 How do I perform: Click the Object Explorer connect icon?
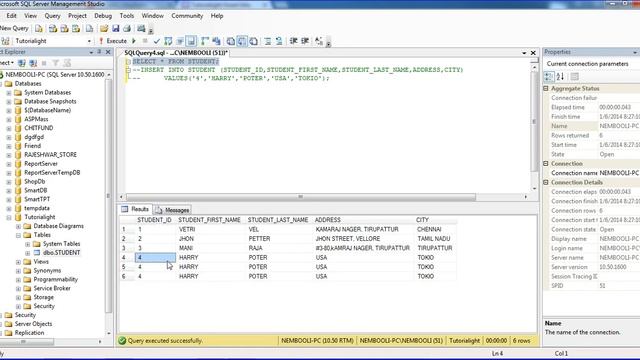pos(22,63)
